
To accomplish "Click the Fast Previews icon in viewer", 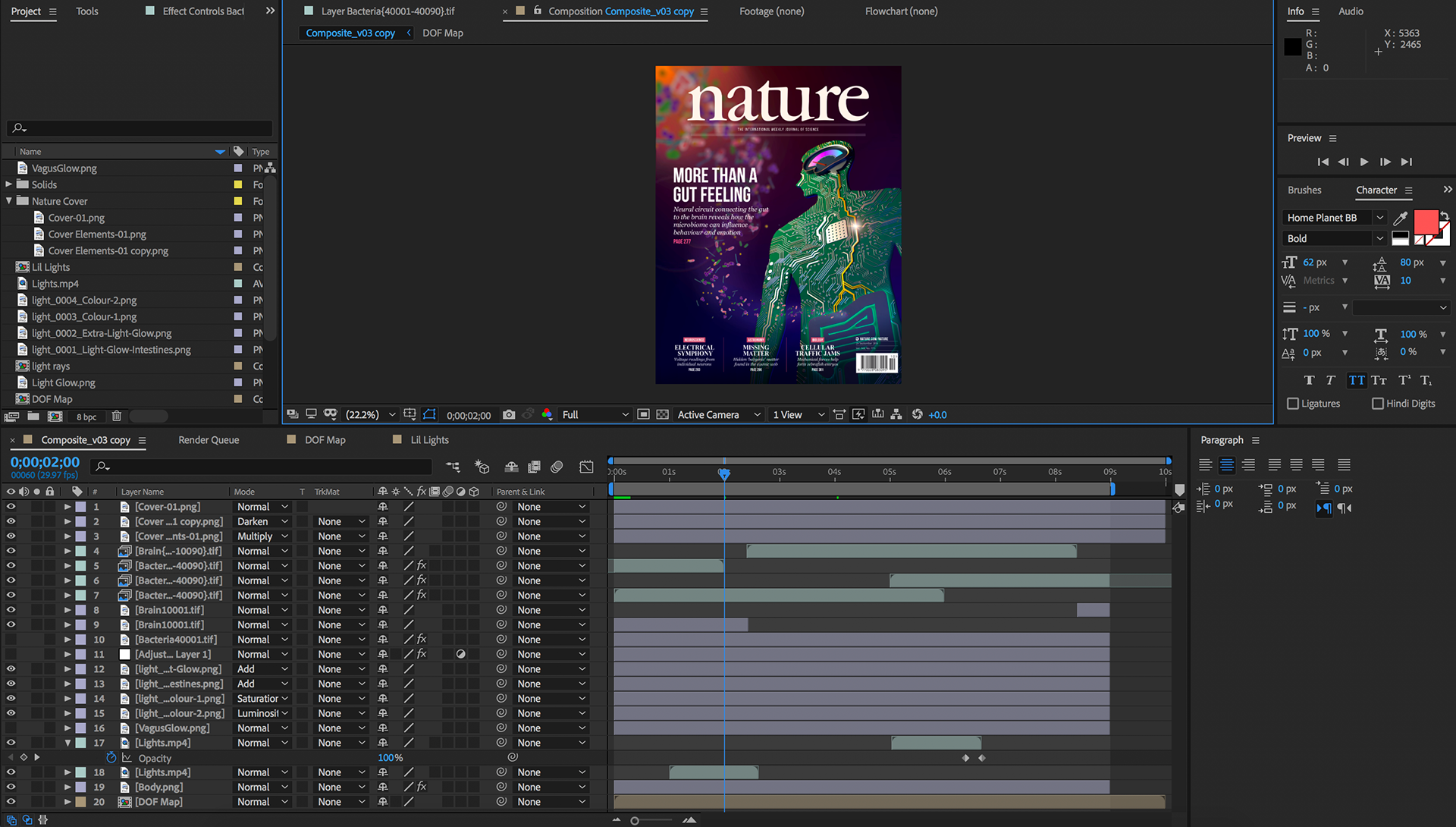I will 858,414.
